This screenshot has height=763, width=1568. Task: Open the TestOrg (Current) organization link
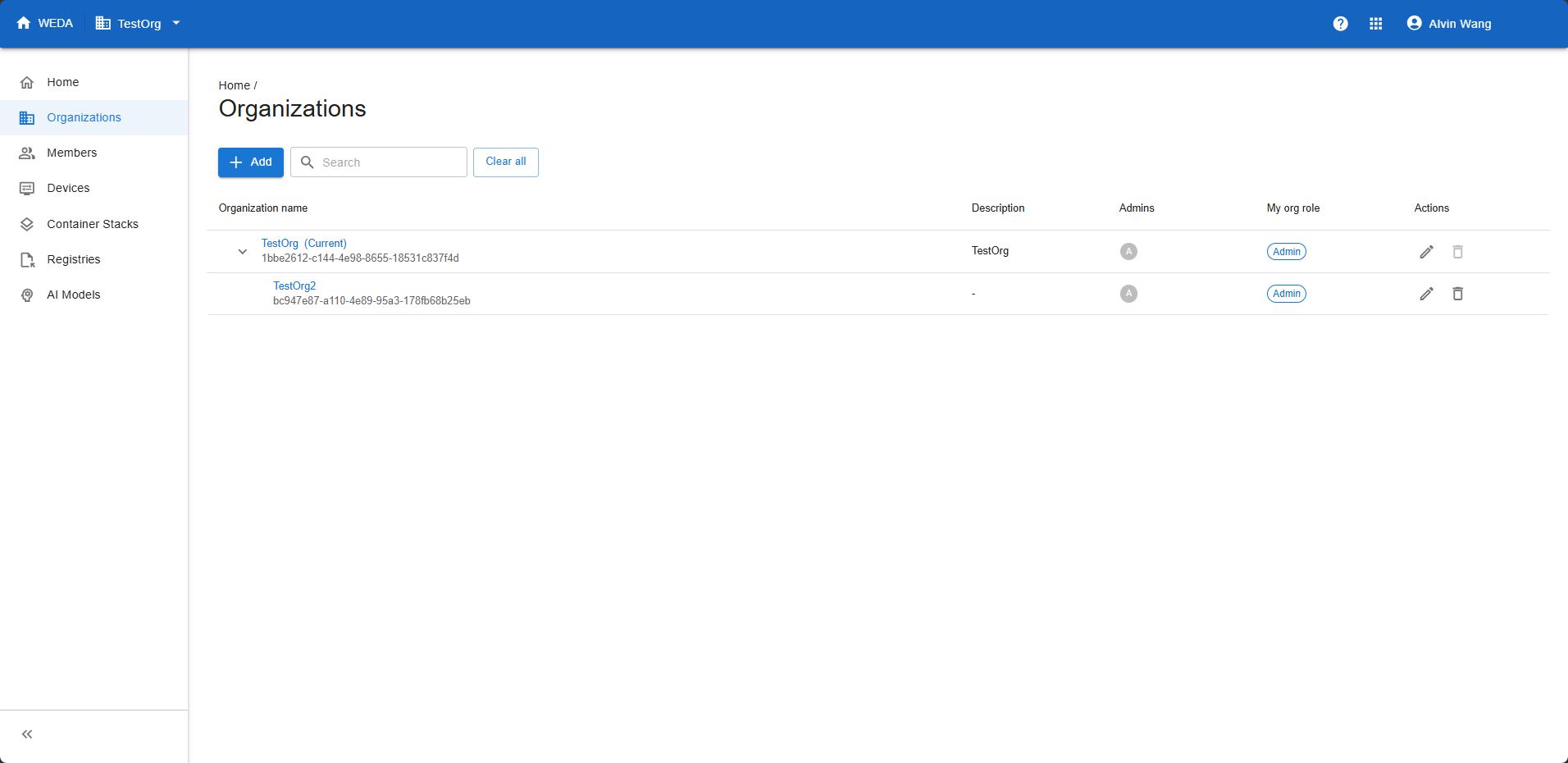[304, 244]
